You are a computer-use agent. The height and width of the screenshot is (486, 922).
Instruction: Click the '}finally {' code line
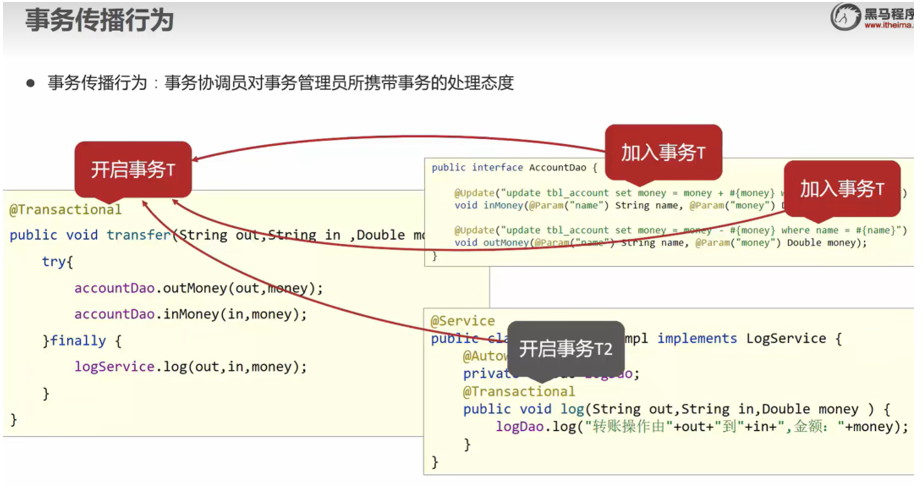82,341
